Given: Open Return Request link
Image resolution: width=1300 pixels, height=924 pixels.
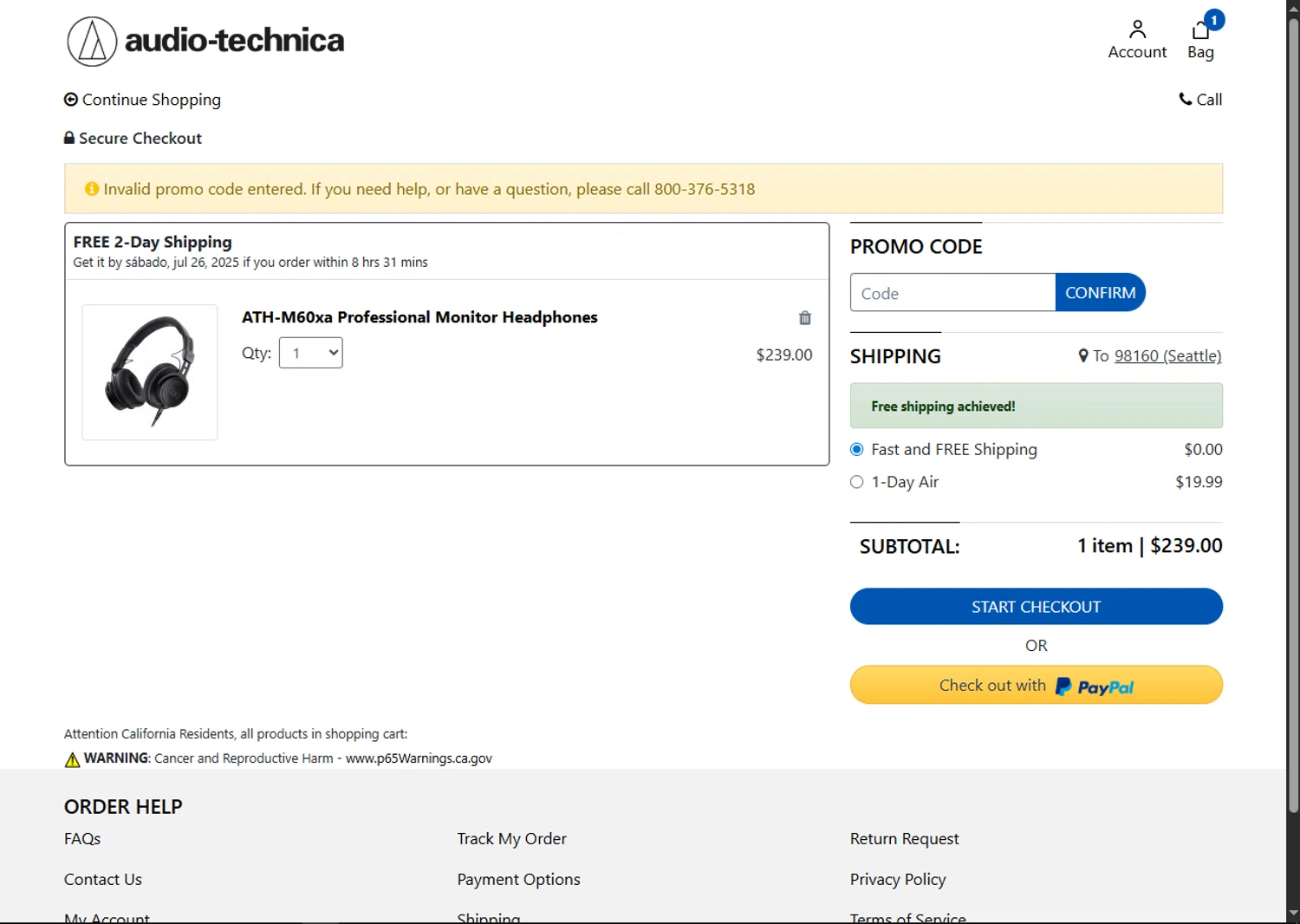Looking at the screenshot, I should tap(904, 839).
